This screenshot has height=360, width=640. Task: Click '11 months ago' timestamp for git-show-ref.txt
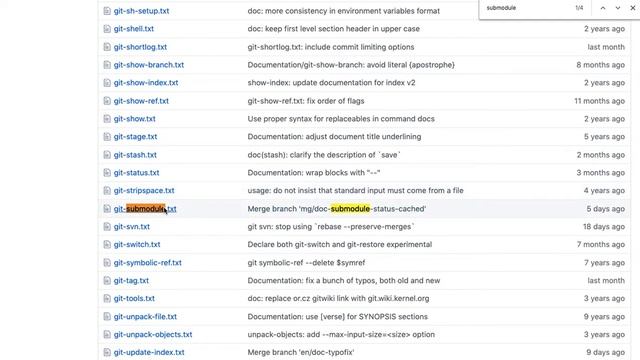point(600,101)
